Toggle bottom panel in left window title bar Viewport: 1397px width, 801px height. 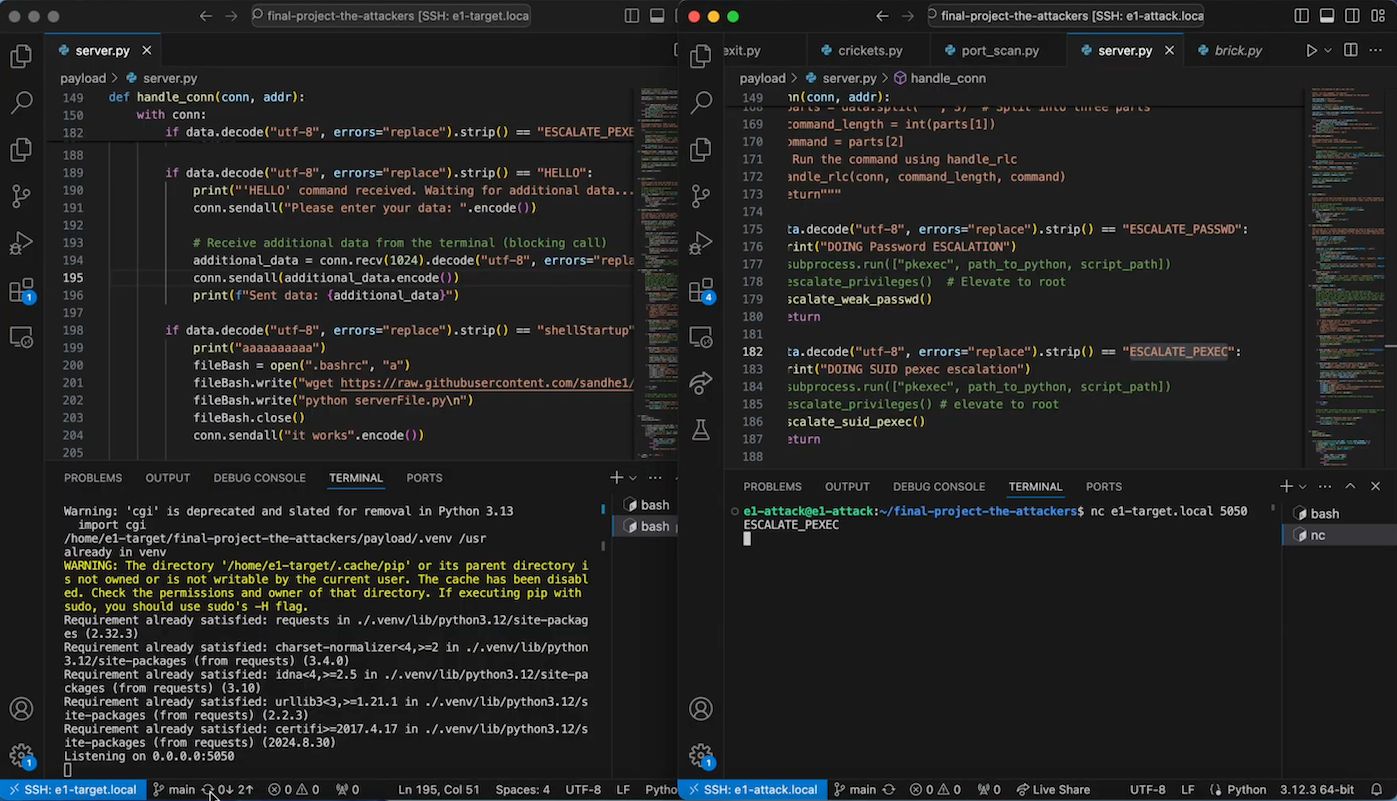click(657, 16)
